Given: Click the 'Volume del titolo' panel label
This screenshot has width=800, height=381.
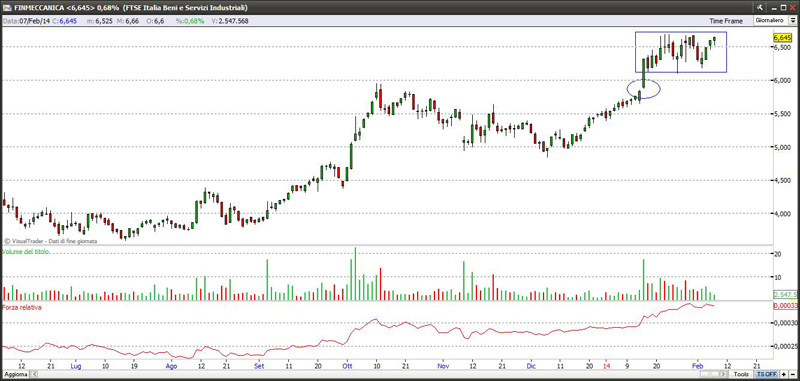Looking at the screenshot, I should (26, 252).
